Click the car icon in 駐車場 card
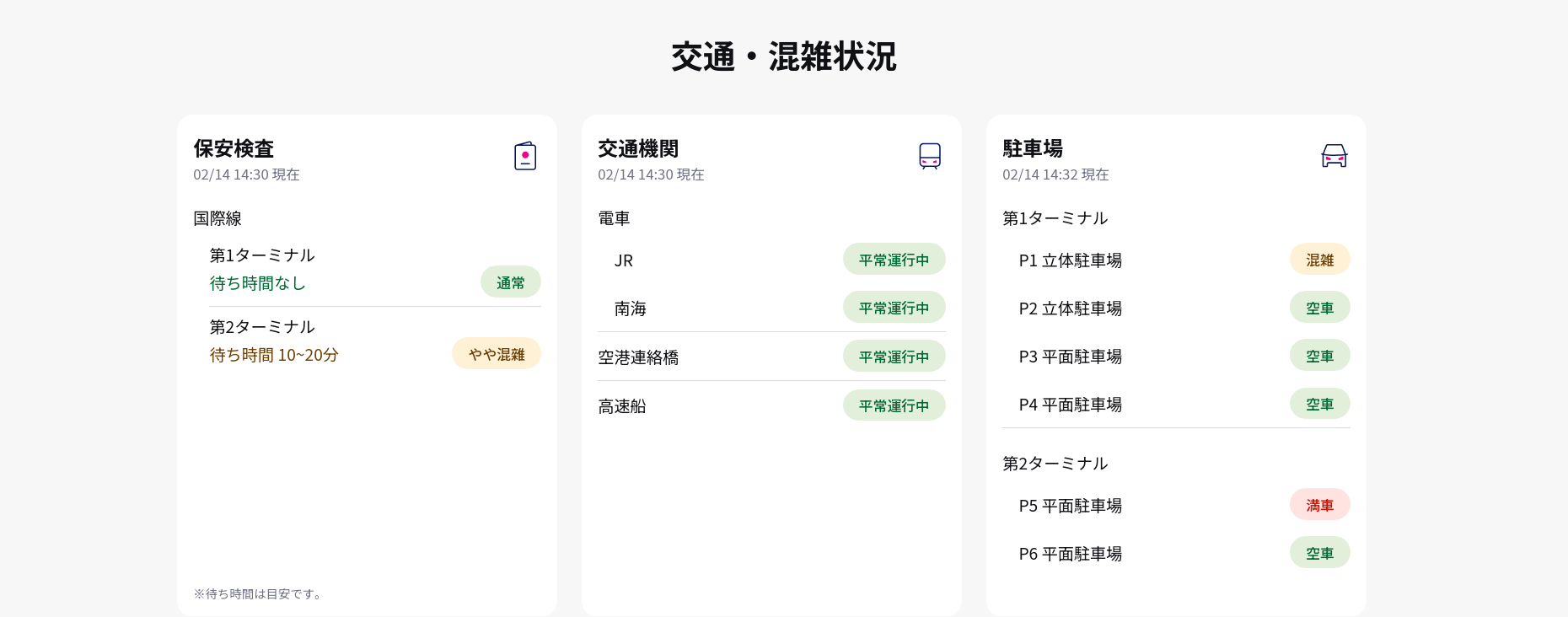The height and width of the screenshot is (617, 1568). [x=1334, y=156]
